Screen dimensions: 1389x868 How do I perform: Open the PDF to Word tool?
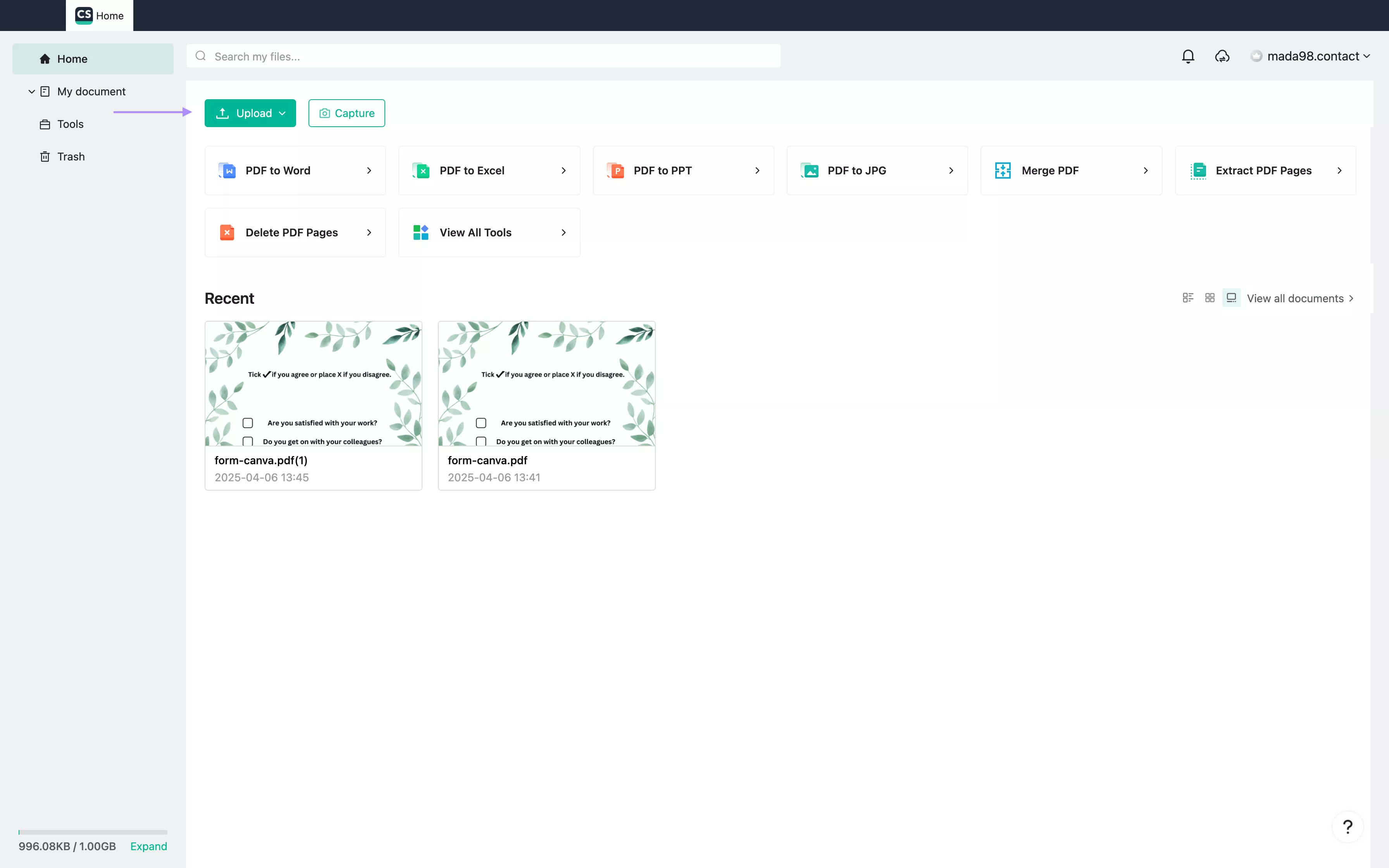coord(295,170)
